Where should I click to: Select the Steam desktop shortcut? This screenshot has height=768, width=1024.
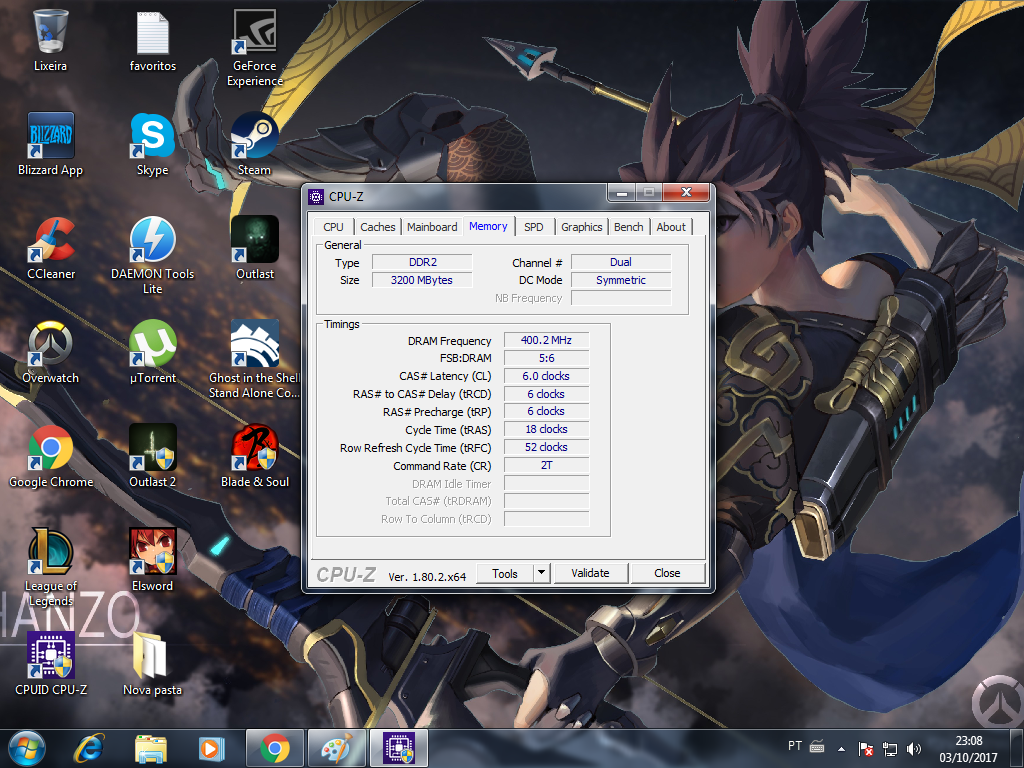(255, 144)
